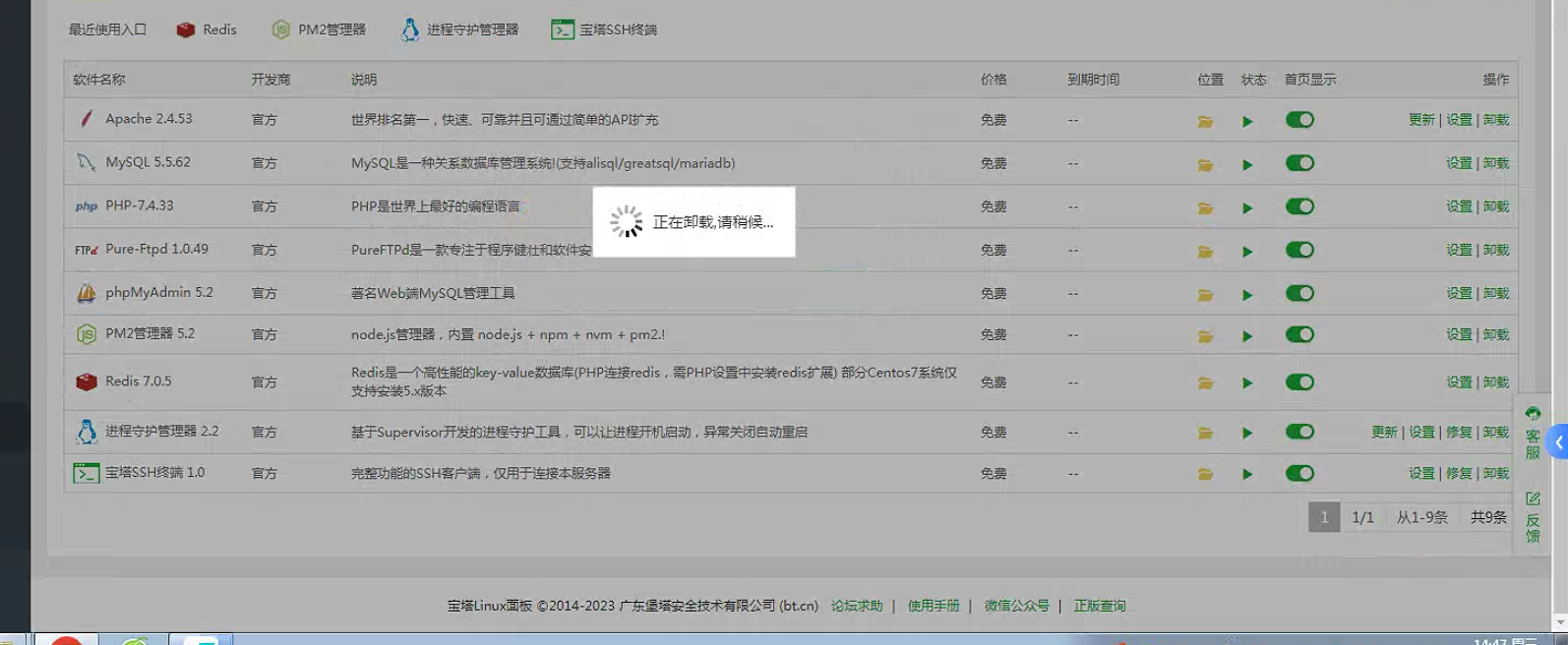Click the 设置 link for PHP-7.4.33
1568x645 pixels.
[1459, 206]
